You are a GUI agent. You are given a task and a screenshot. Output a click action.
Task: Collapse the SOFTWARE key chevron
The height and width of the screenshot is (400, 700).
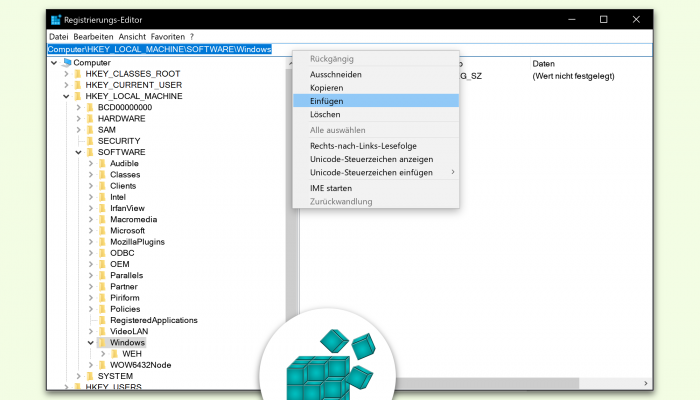79,152
